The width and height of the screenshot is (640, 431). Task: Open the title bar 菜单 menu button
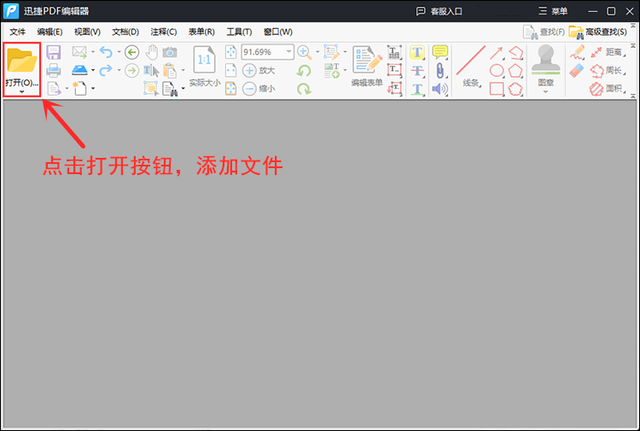coord(553,11)
